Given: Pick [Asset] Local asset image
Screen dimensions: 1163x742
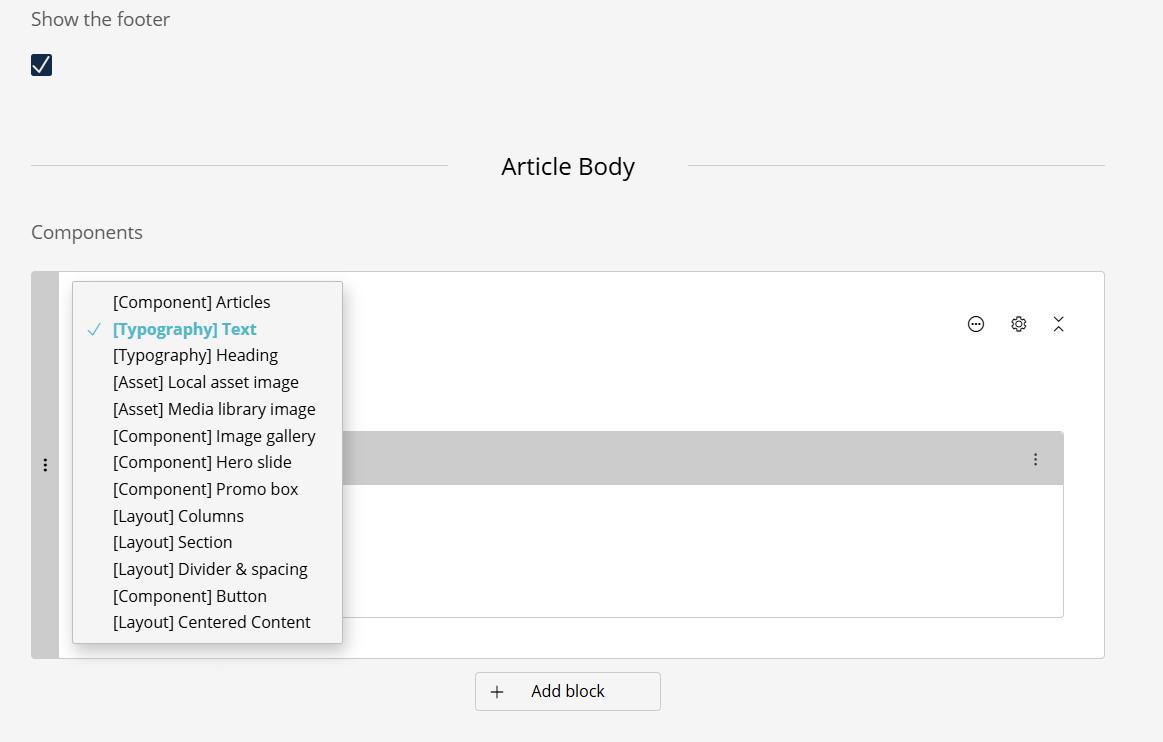Looking at the screenshot, I should tap(208, 382).
